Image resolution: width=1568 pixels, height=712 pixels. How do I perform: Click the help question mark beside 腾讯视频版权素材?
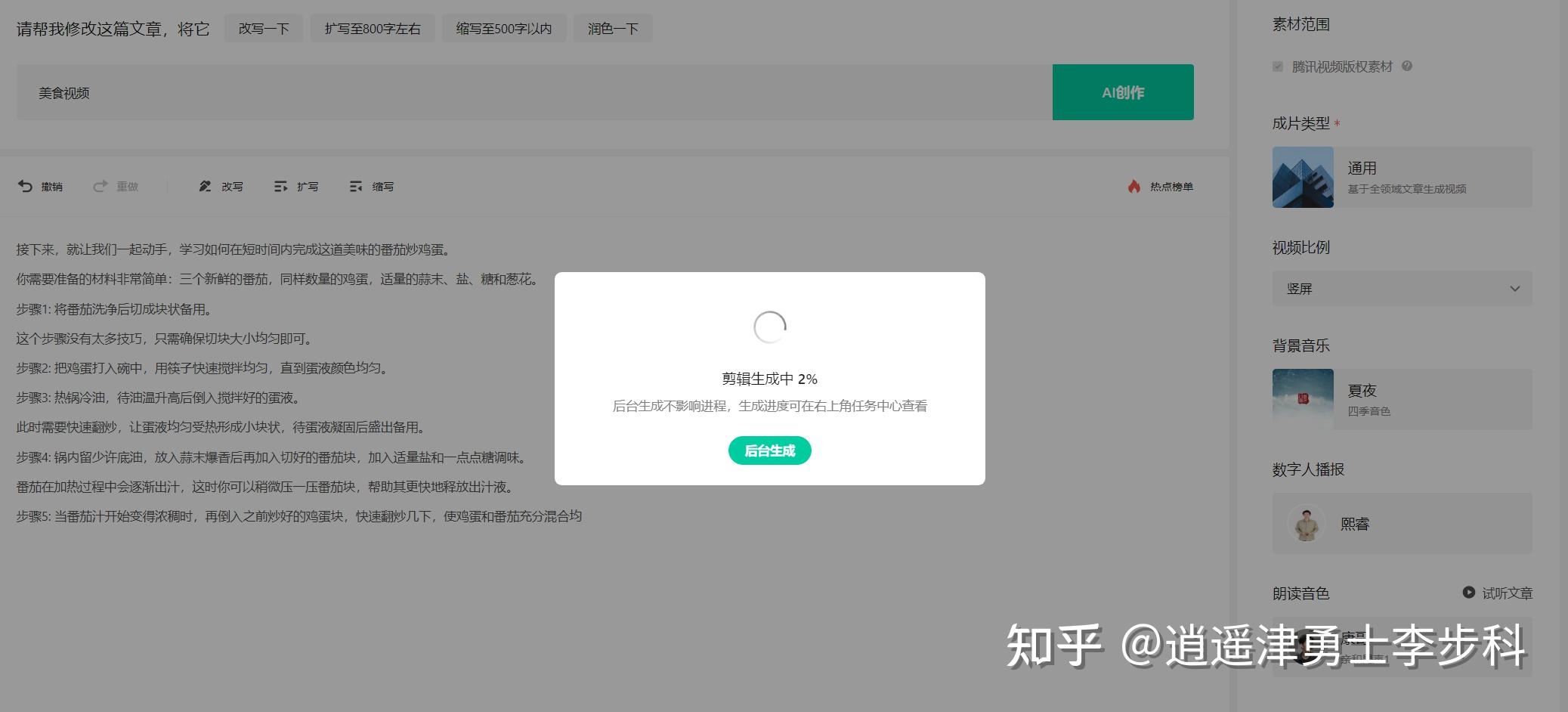pos(1406,66)
